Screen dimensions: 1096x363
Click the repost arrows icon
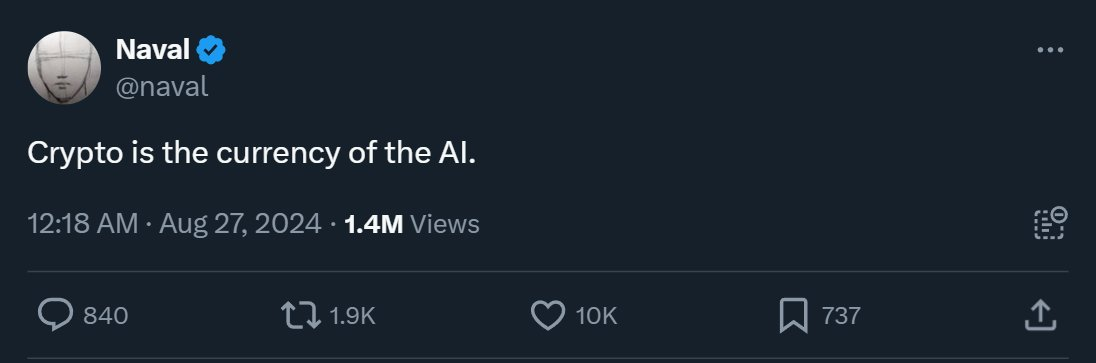point(301,315)
